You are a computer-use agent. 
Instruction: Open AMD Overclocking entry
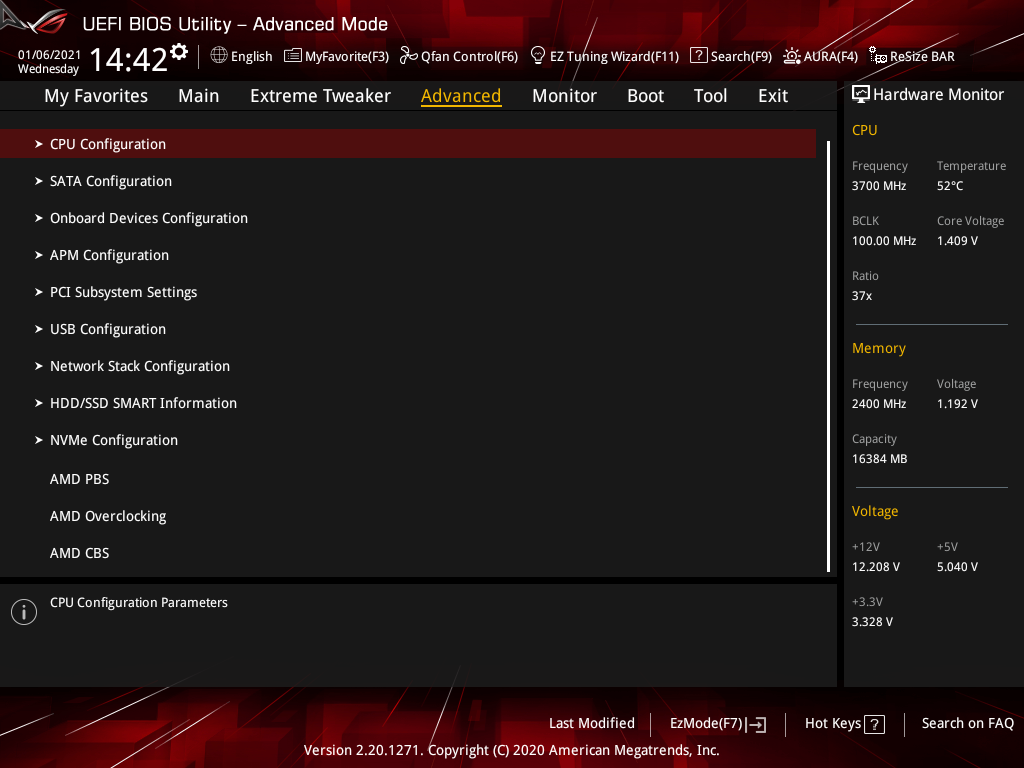[108, 516]
